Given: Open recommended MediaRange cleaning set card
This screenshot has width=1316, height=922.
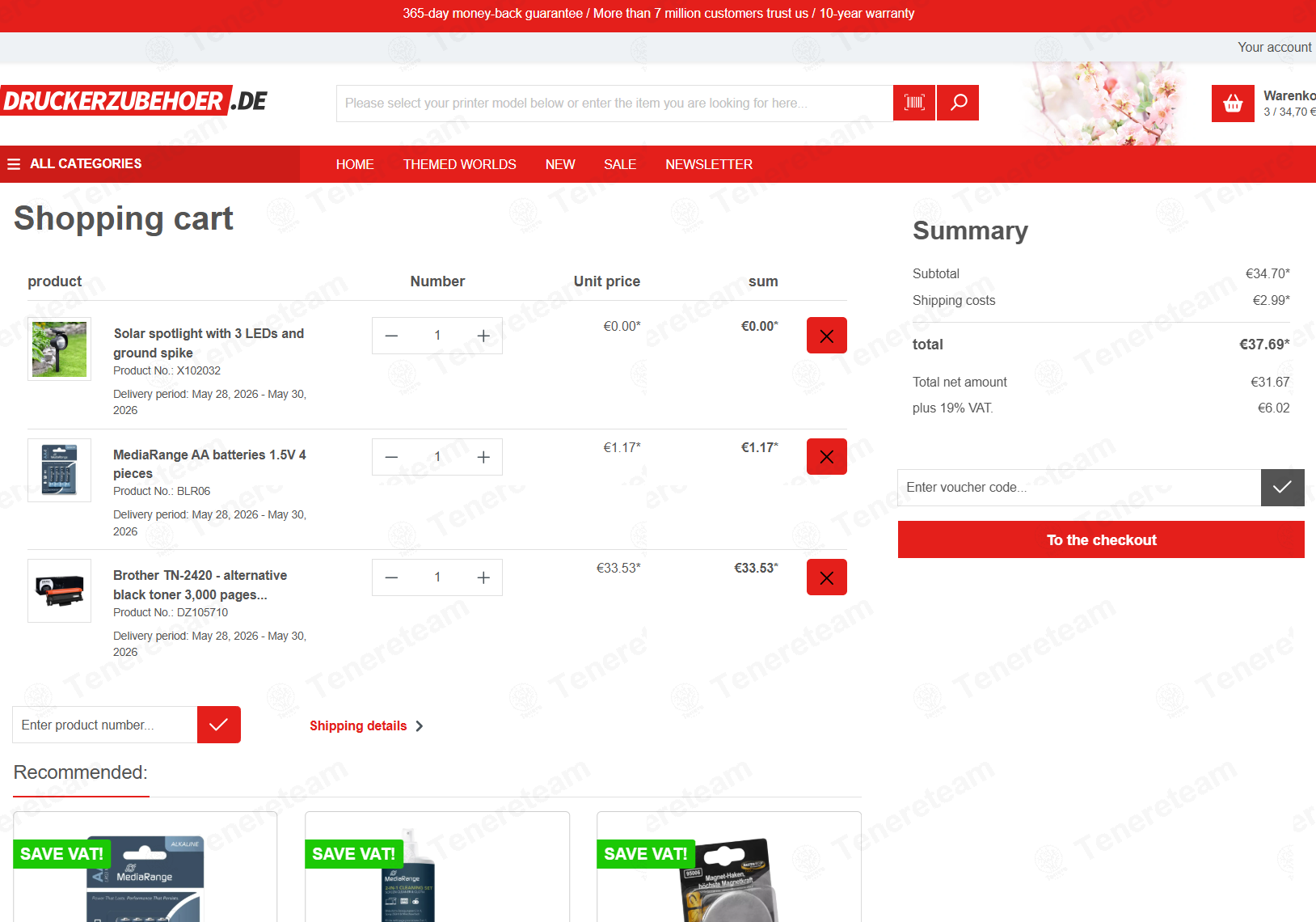Looking at the screenshot, I should click(437, 867).
